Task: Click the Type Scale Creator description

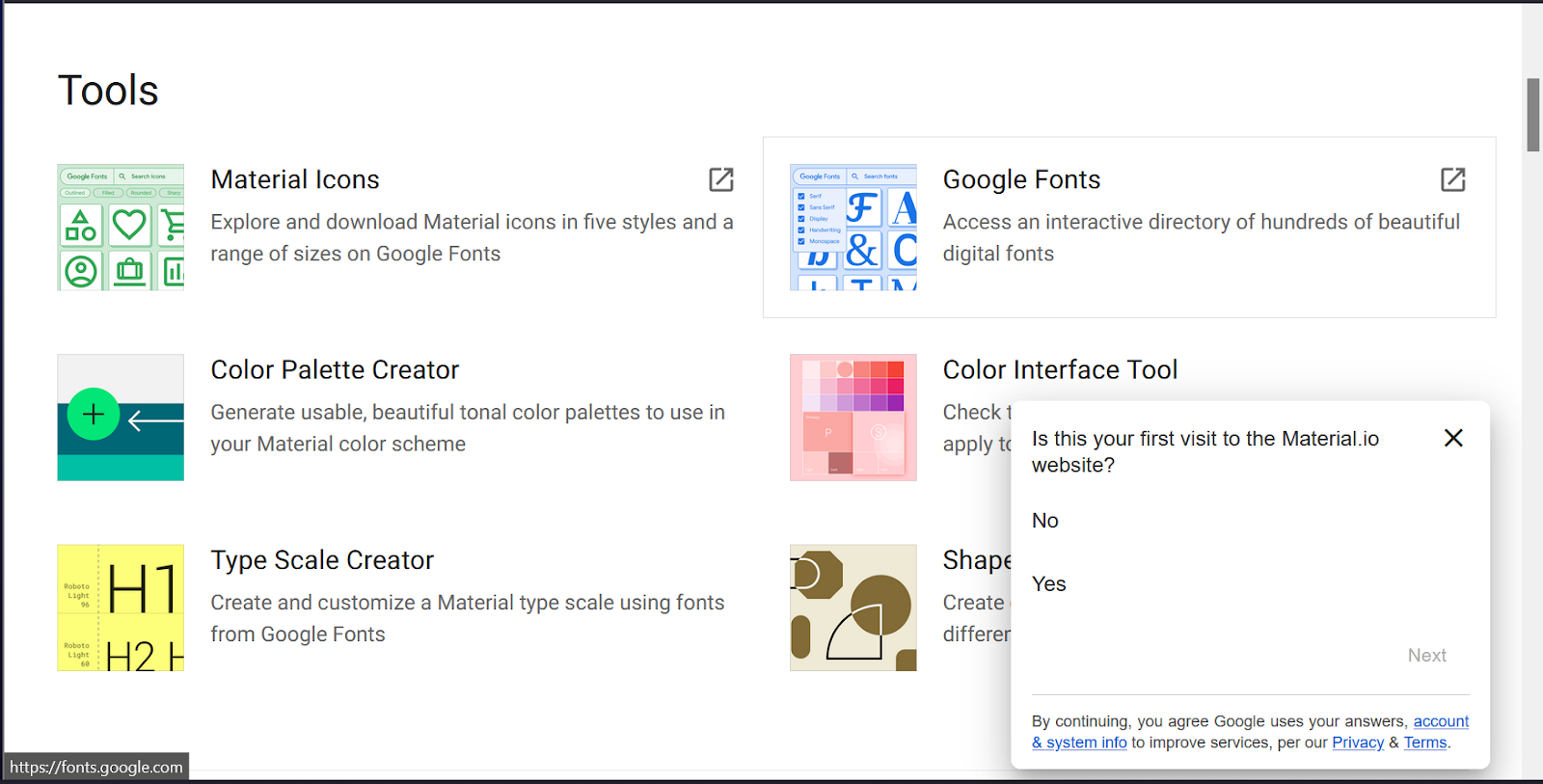Action: (x=468, y=618)
